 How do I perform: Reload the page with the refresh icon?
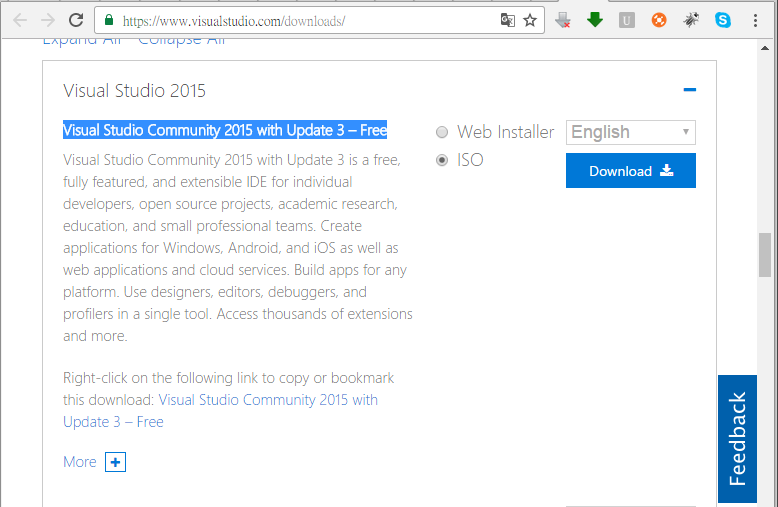(75, 20)
